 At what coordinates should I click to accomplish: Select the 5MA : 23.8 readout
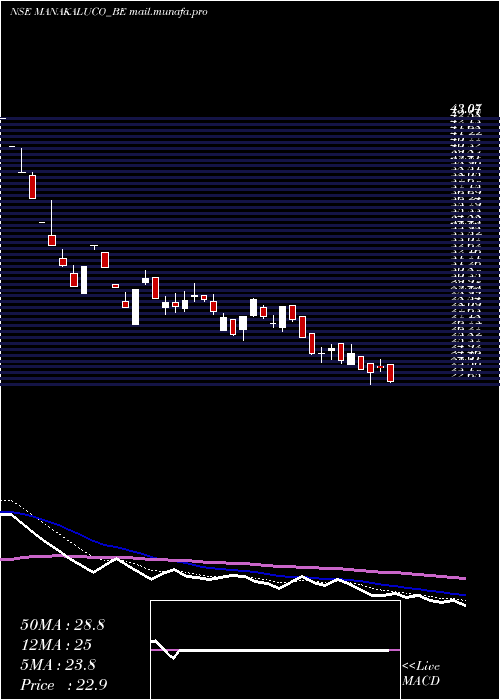(58, 665)
